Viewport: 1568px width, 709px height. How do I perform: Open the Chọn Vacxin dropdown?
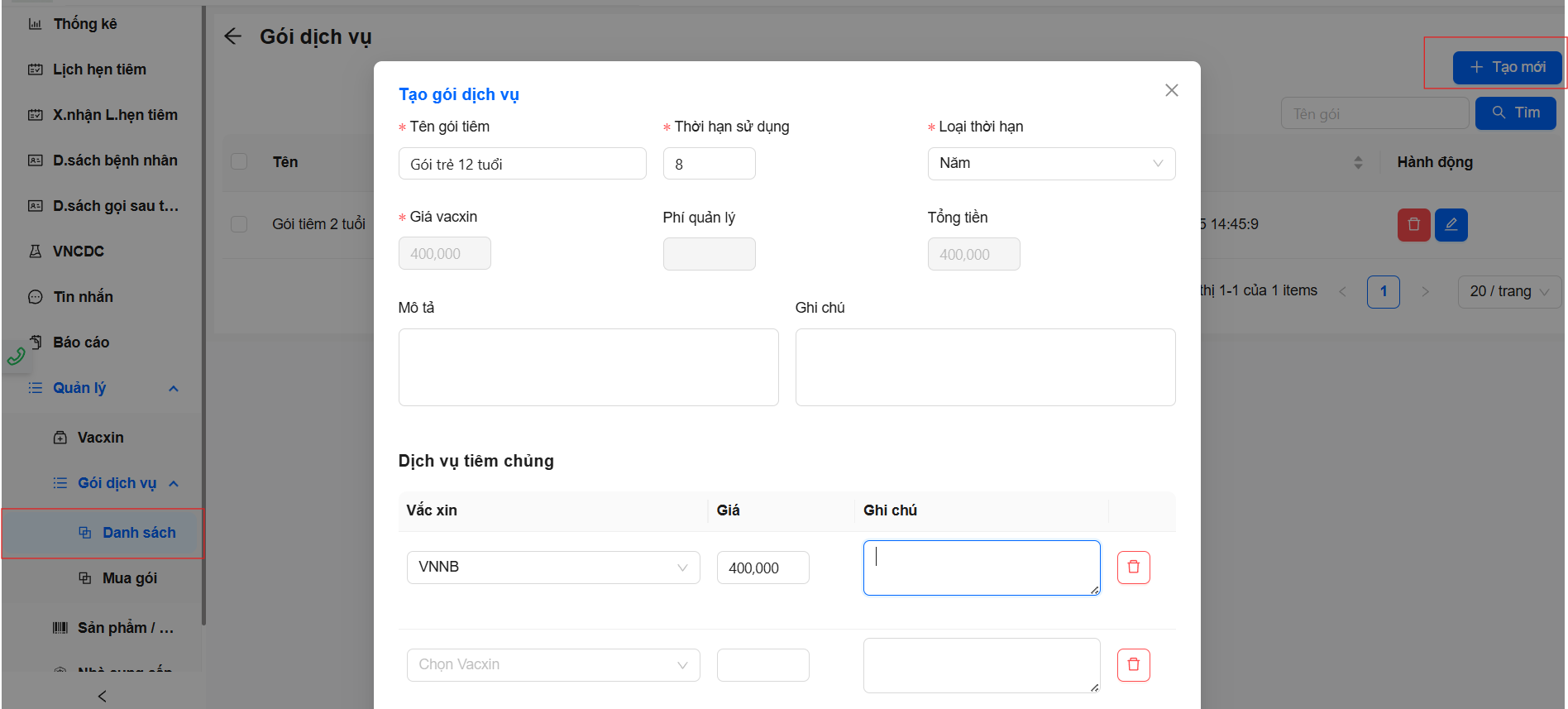(x=552, y=665)
